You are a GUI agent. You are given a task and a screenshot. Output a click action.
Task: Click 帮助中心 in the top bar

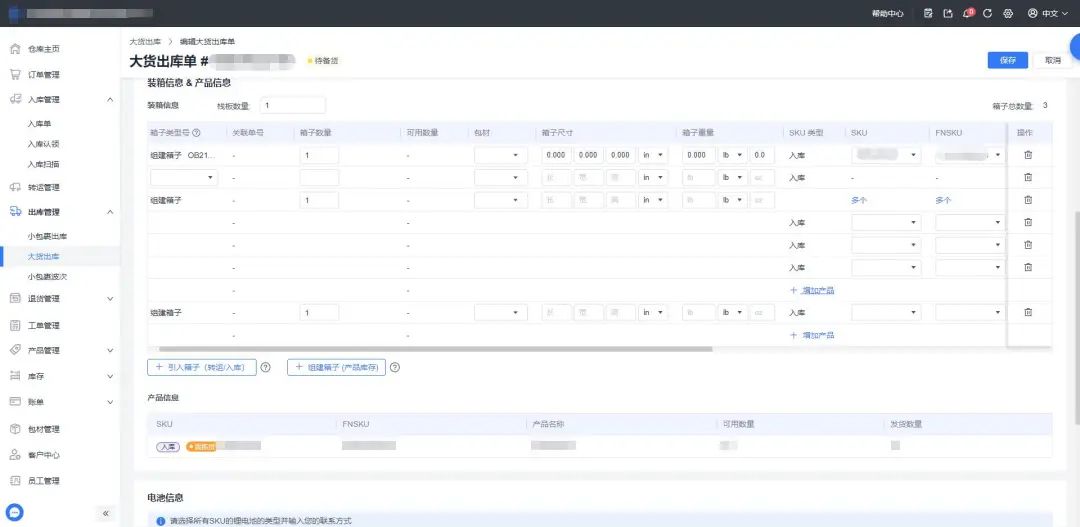888,13
